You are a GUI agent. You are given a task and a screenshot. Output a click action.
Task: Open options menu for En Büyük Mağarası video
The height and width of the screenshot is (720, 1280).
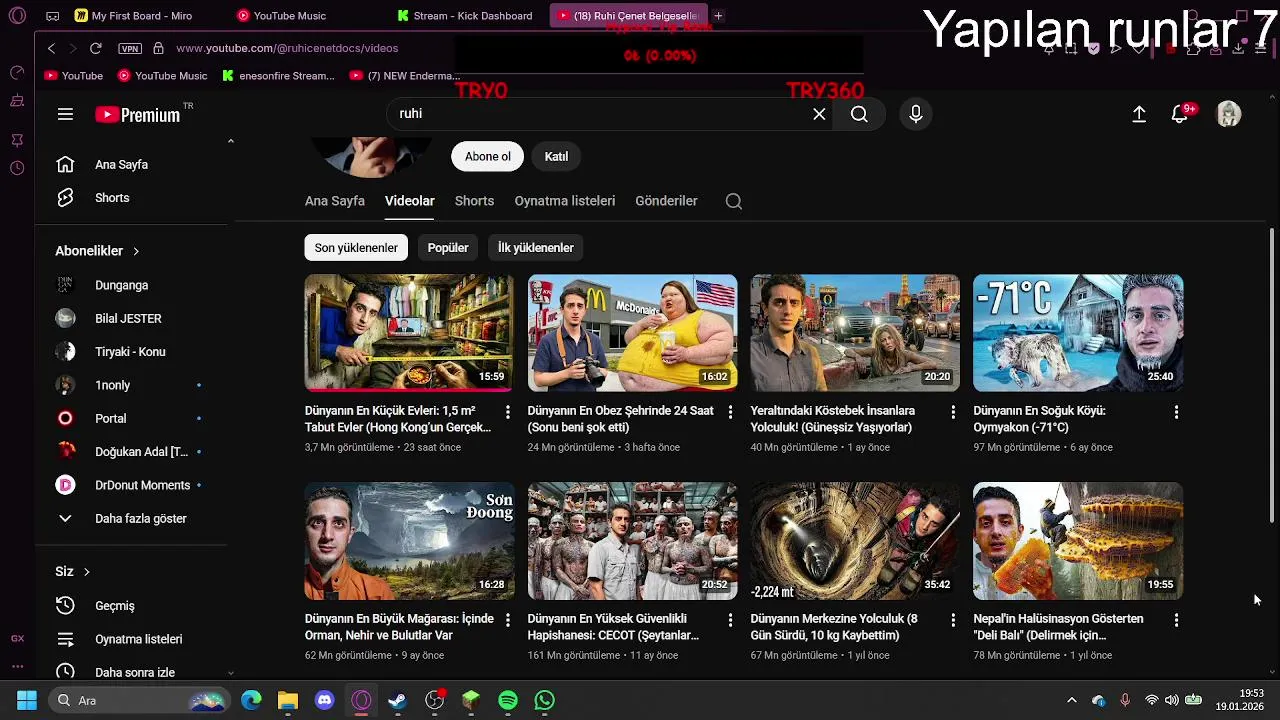[x=507, y=620]
